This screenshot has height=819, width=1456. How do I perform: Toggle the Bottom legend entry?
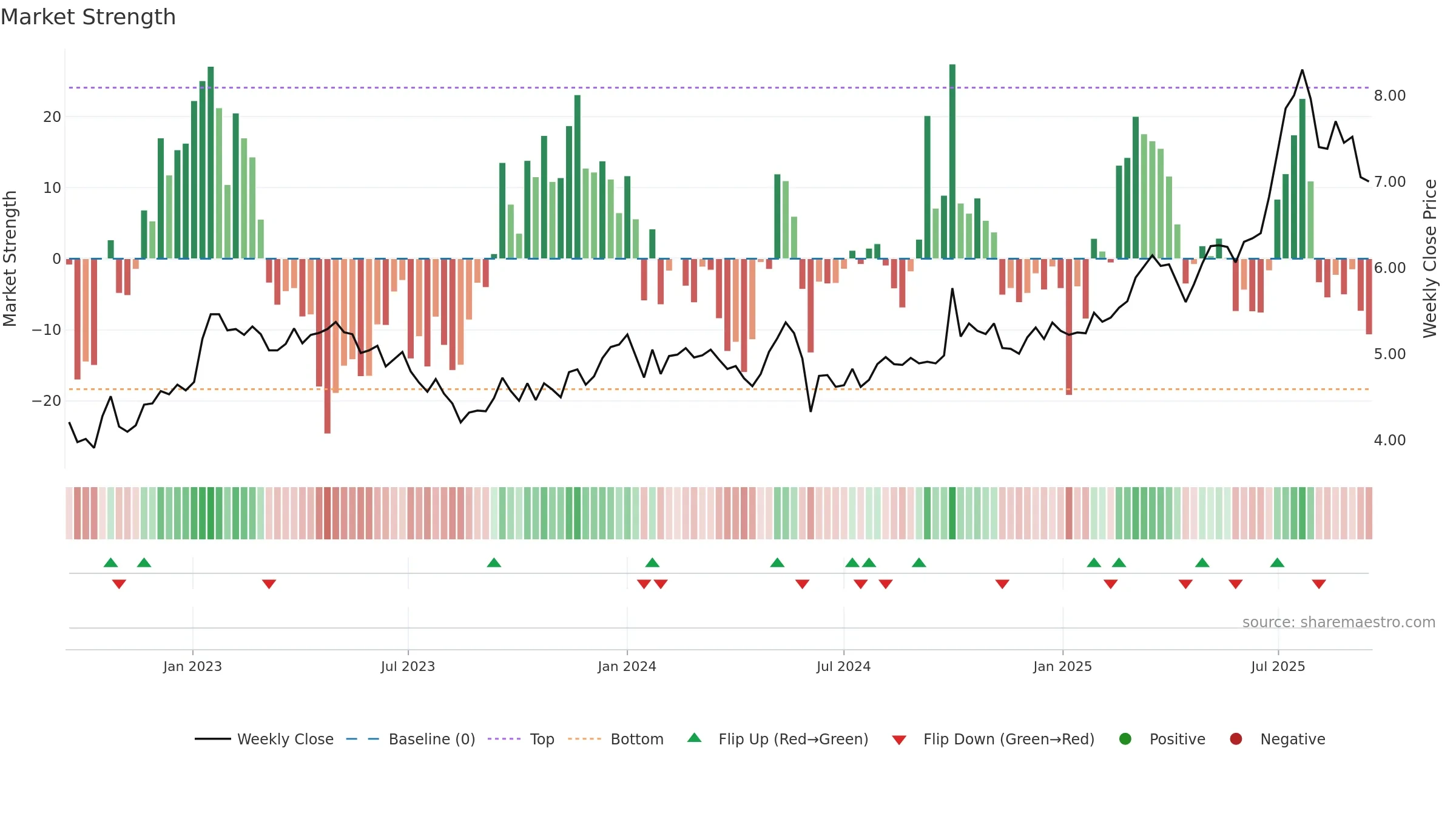tap(616, 739)
